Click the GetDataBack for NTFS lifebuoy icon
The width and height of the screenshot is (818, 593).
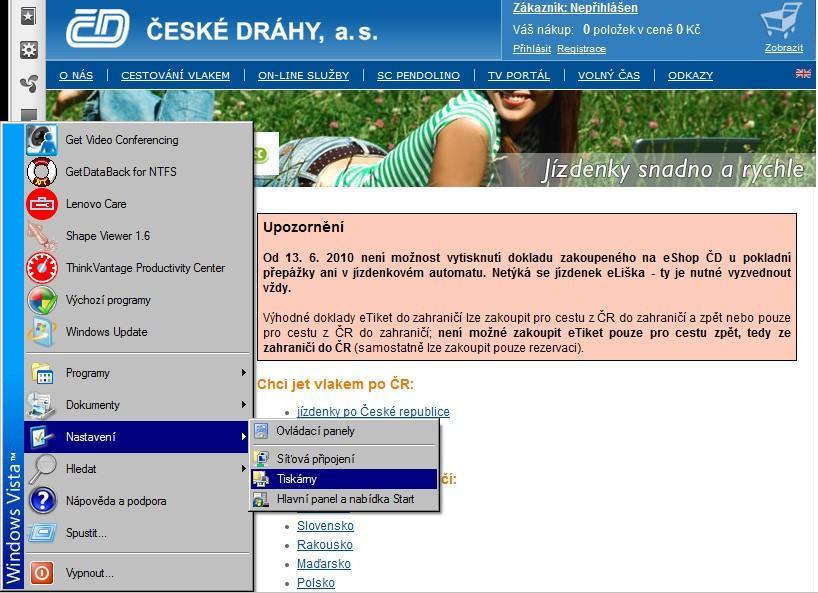pos(42,172)
